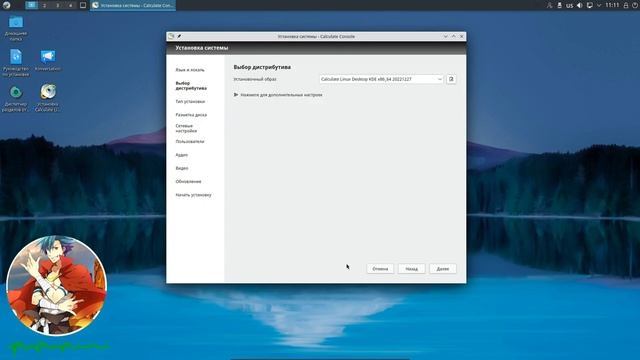Screen dimensions: 640x360
Task: Select the Установка системы taskbar entry
Action: [x=133, y=5]
